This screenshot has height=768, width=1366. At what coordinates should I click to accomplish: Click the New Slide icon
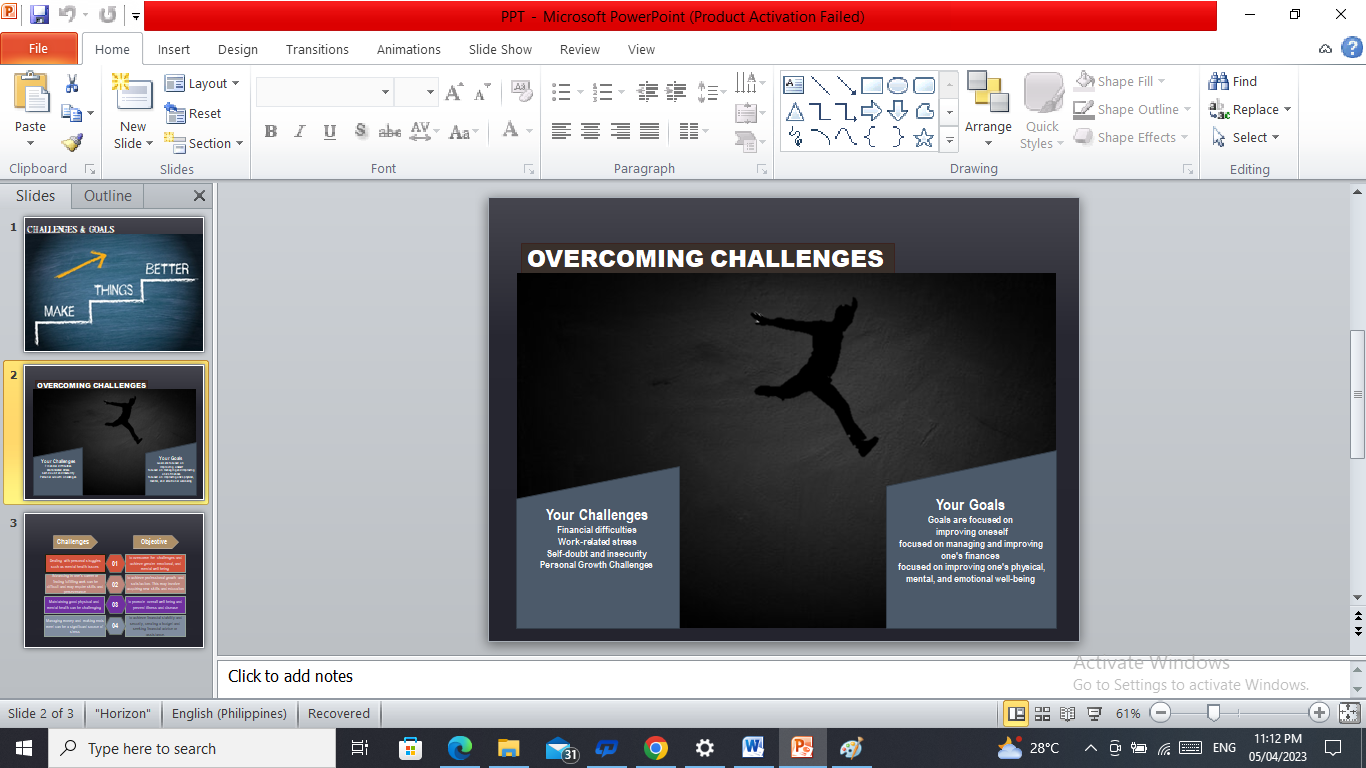[132, 94]
